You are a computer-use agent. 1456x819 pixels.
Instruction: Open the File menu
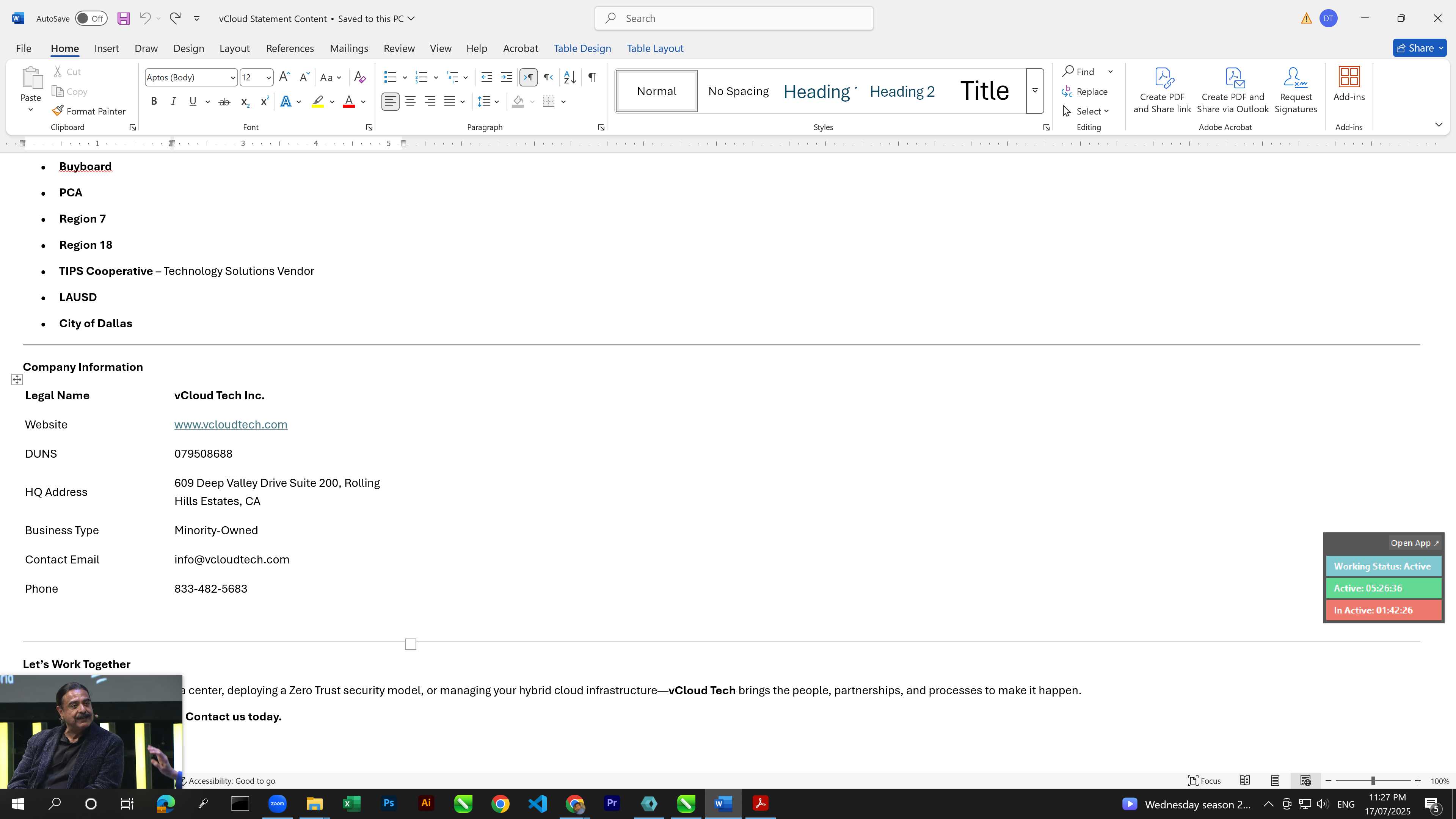(x=23, y=49)
